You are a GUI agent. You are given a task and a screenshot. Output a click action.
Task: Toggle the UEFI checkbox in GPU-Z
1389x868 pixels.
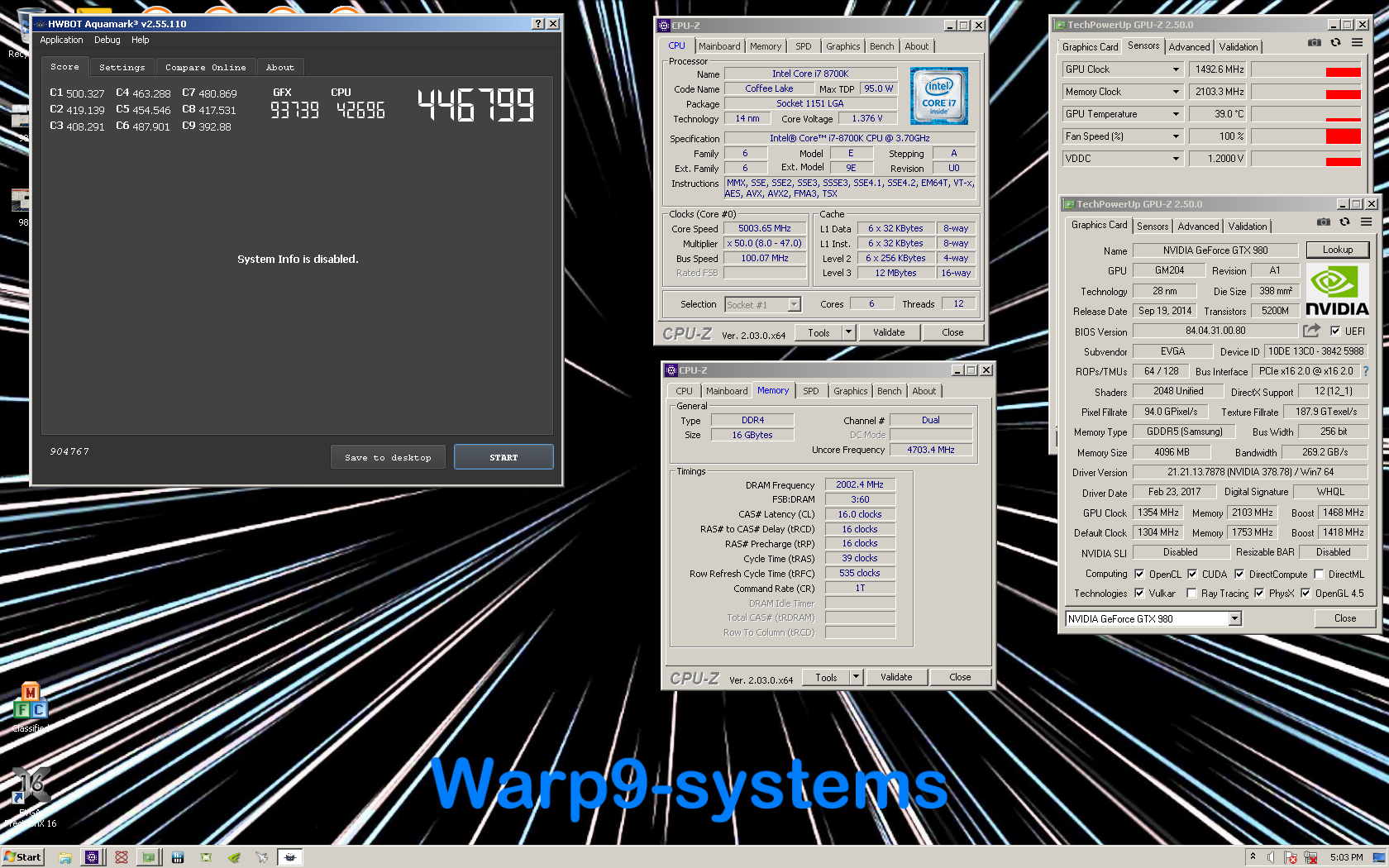[x=1334, y=331]
